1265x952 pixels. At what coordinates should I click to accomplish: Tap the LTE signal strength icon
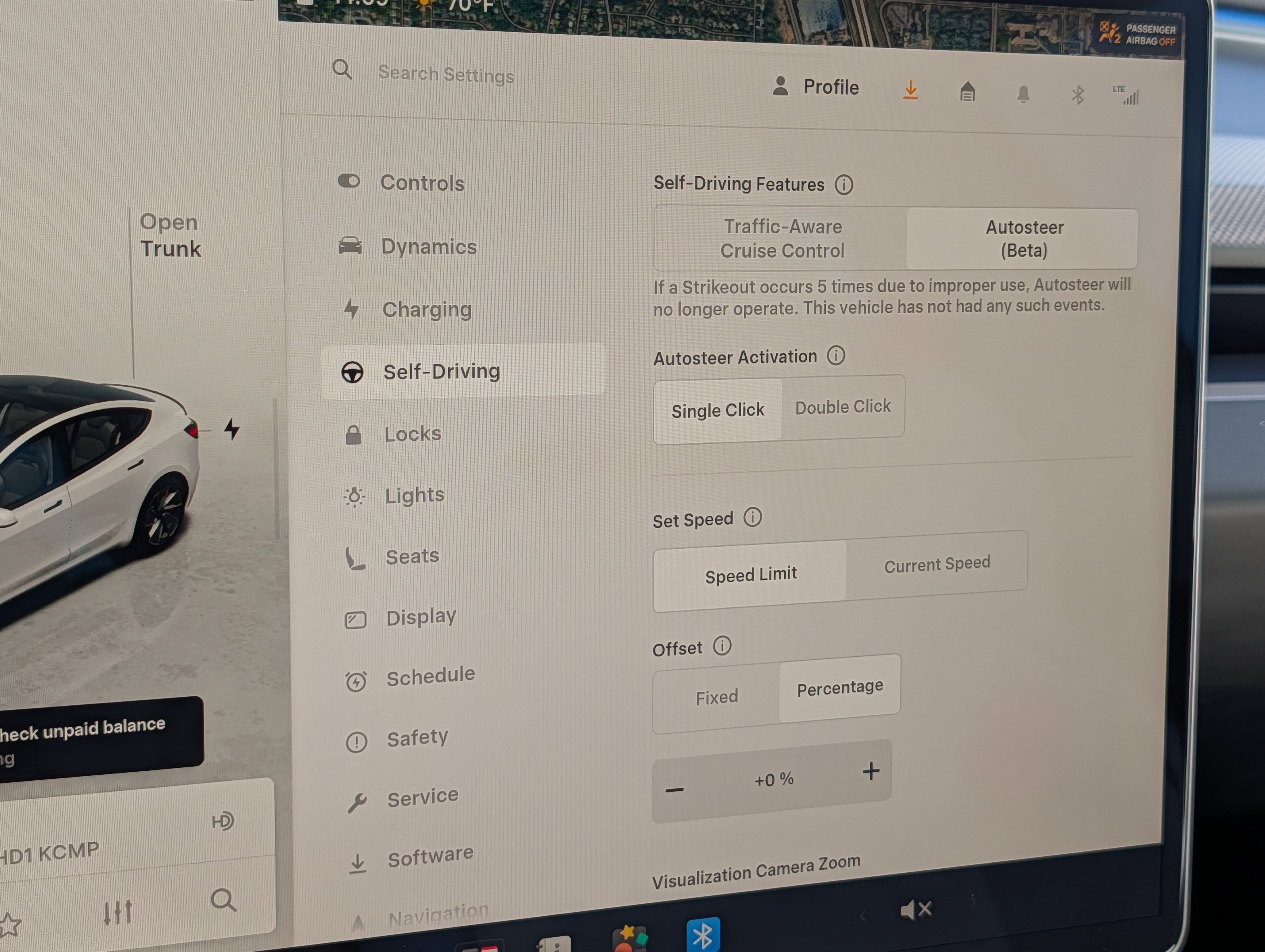1126,96
